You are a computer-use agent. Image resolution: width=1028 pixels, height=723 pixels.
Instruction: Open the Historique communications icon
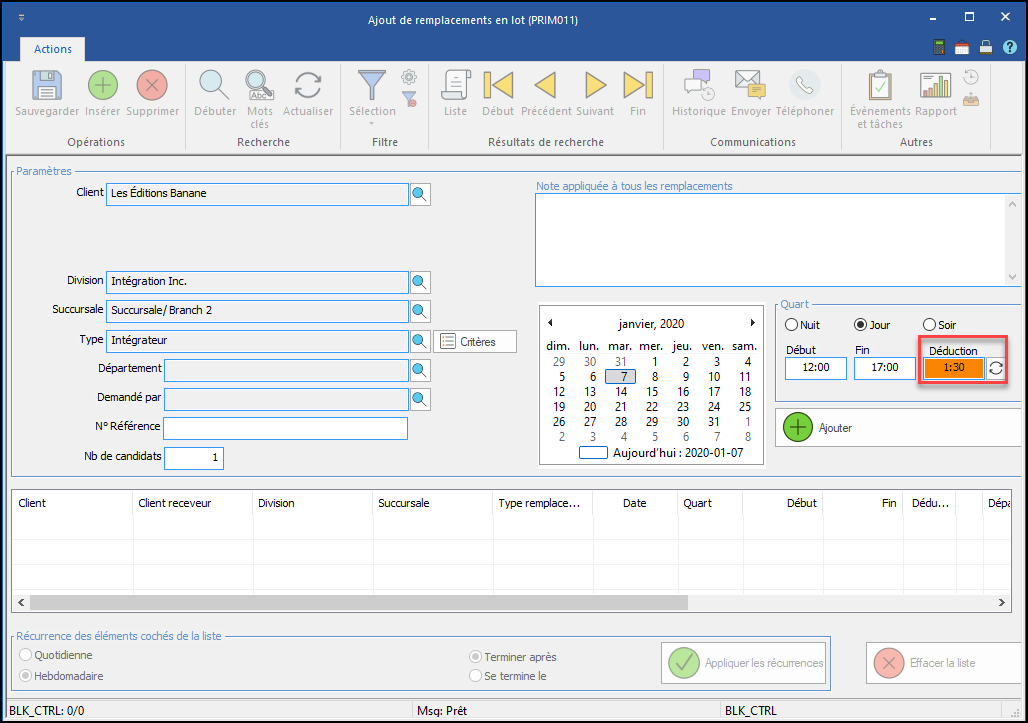(698, 86)
